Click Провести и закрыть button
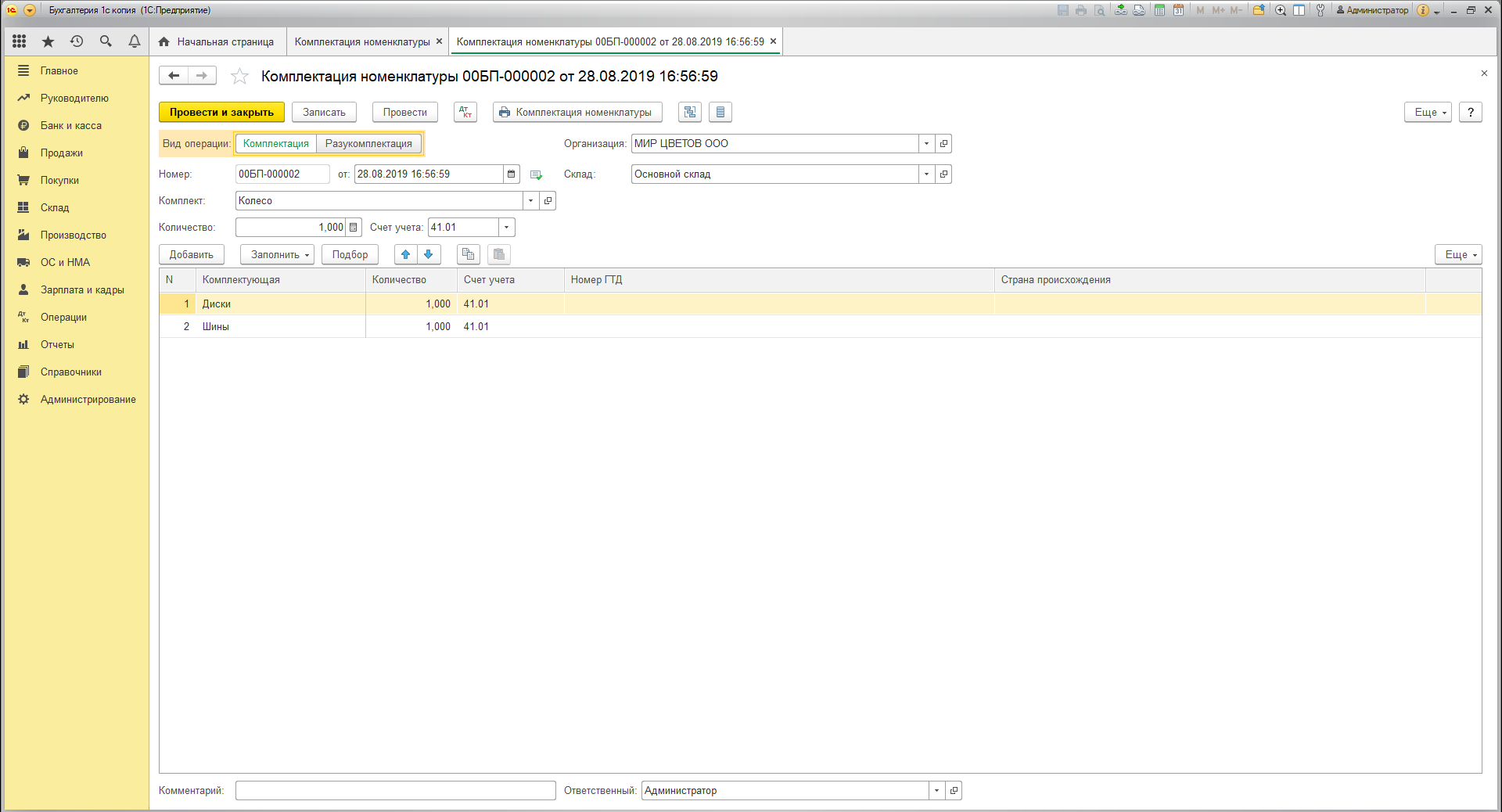Image resolution: width=1502 pixels, height=812 pixels. [221, 113]
